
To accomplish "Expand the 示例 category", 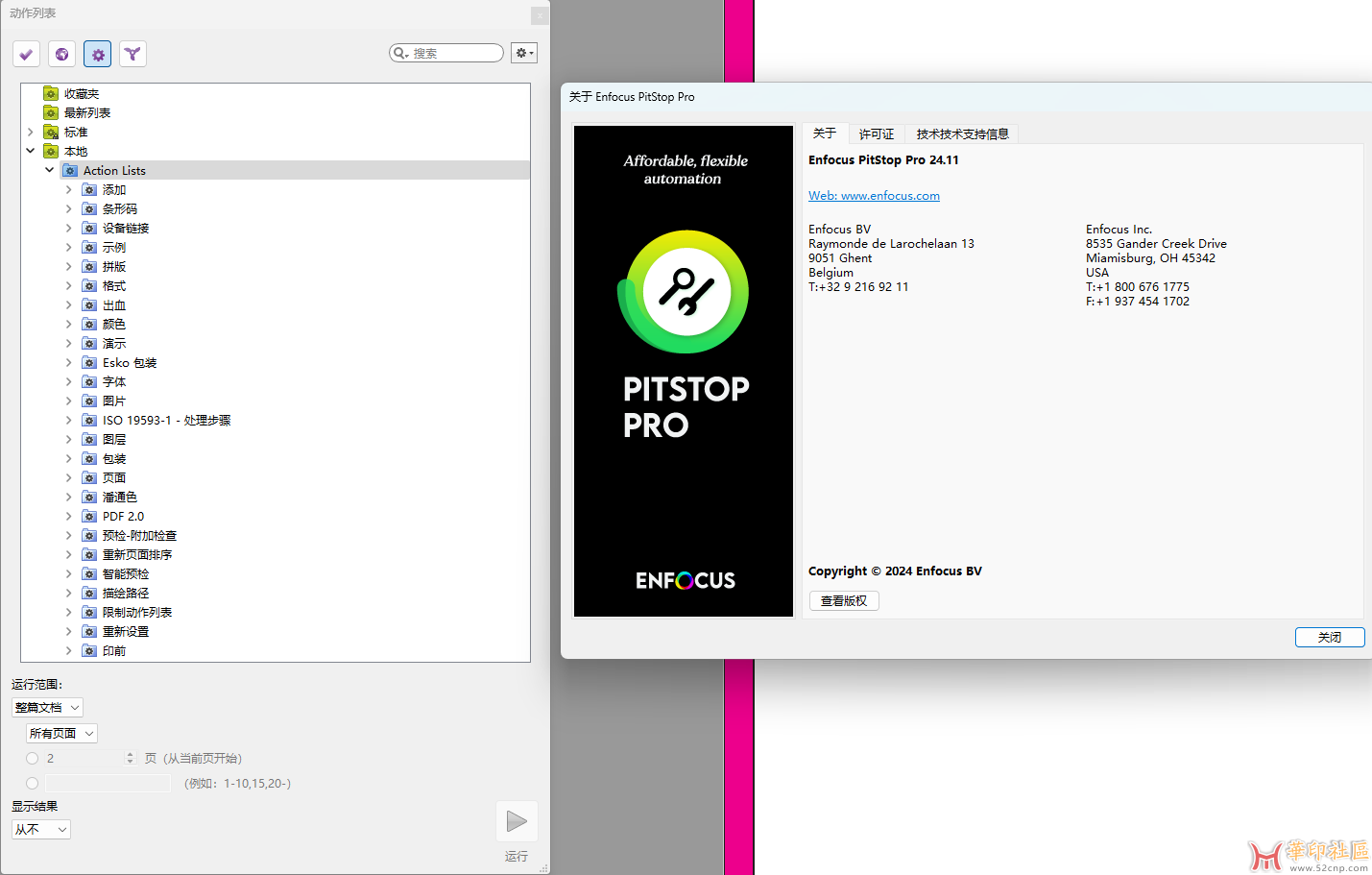I will (69, 247).
